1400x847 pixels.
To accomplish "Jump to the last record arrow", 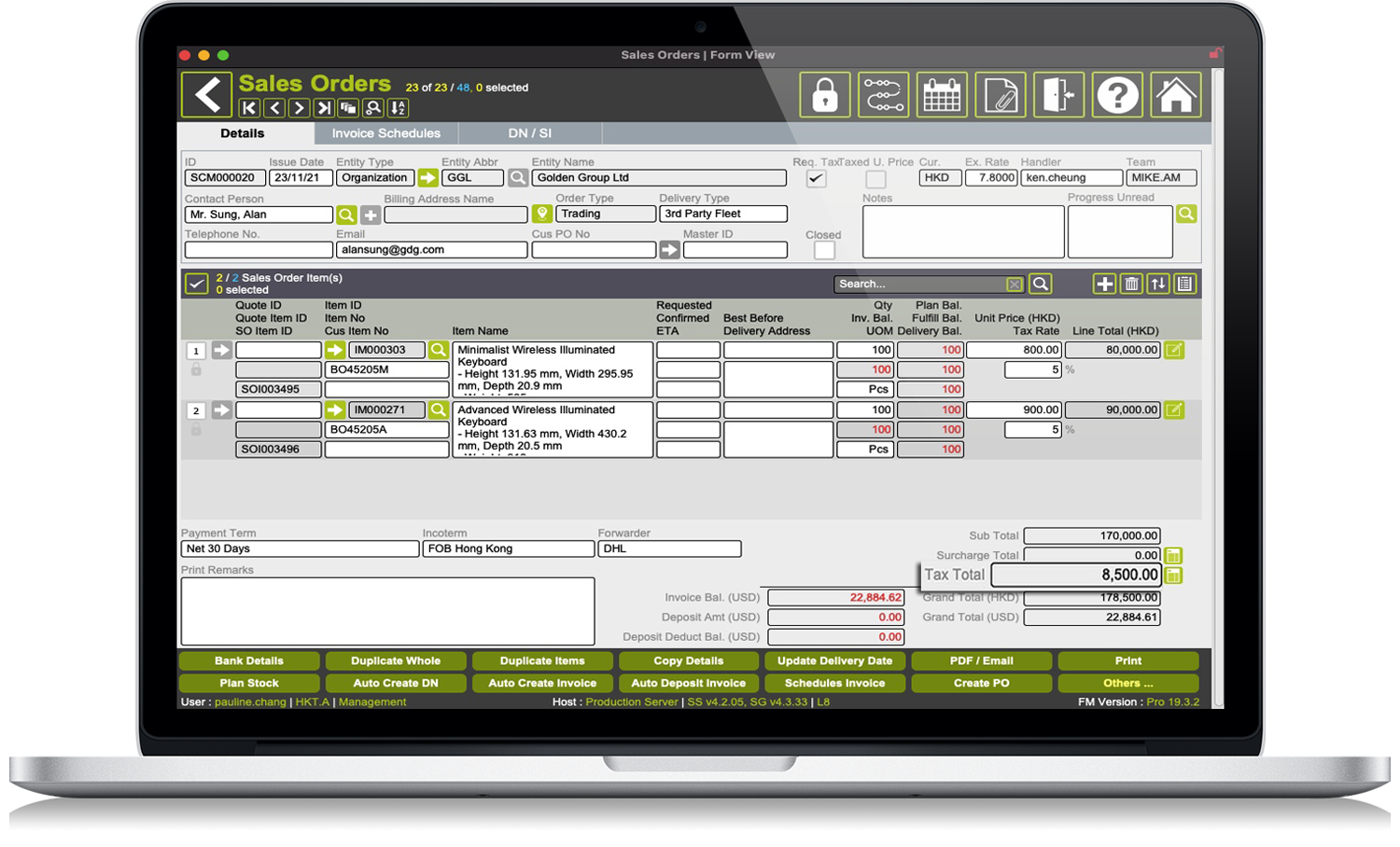I will tap(324, 108).
